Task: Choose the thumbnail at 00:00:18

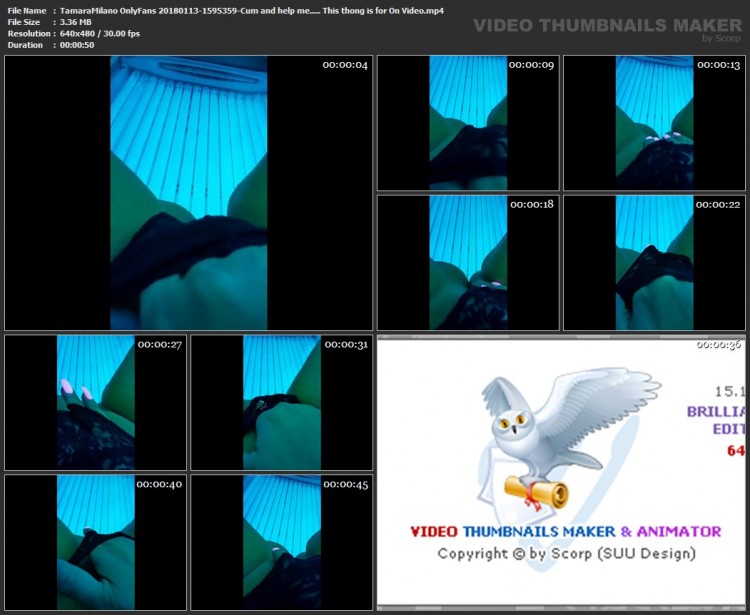Action: tap(467, 262)
